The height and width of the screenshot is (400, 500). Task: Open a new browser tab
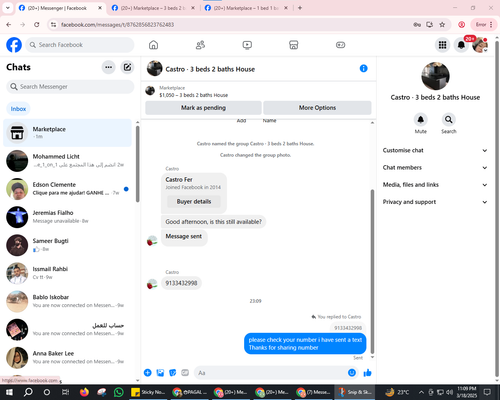(300, 8)
